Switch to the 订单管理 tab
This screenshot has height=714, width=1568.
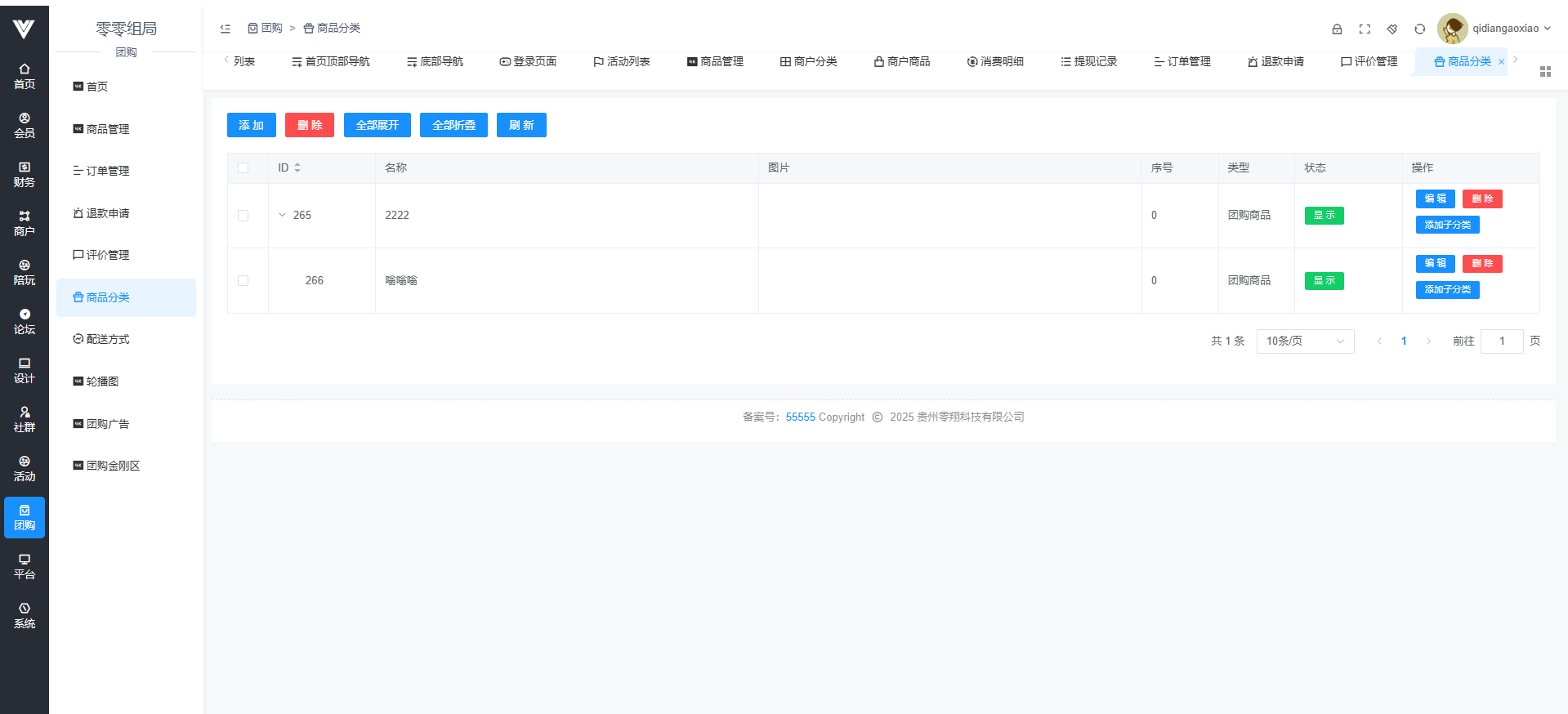pos(1182,62)
